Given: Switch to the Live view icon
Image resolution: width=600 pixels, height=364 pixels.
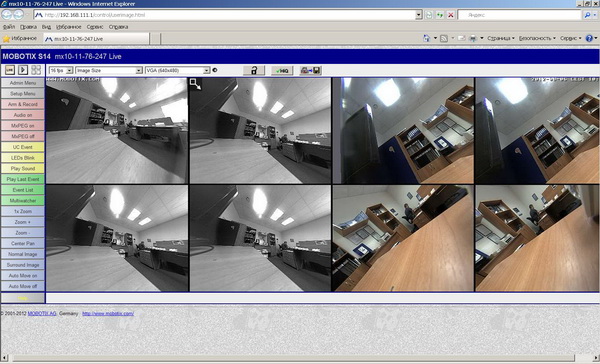Looking at the screenshot, I should pos(10,70).
